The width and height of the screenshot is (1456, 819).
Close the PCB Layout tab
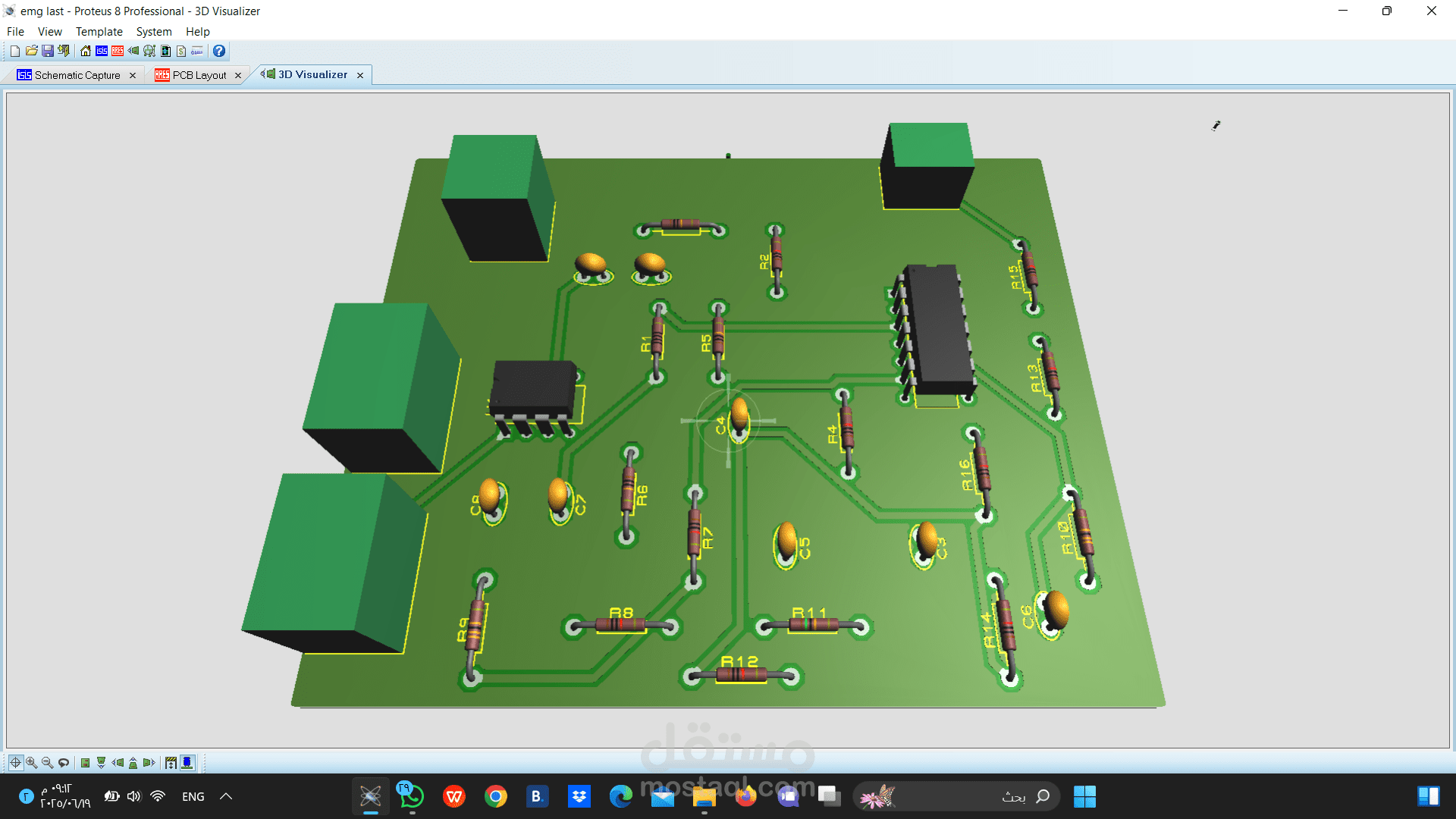pyautogui.click(x=238, y=75)
